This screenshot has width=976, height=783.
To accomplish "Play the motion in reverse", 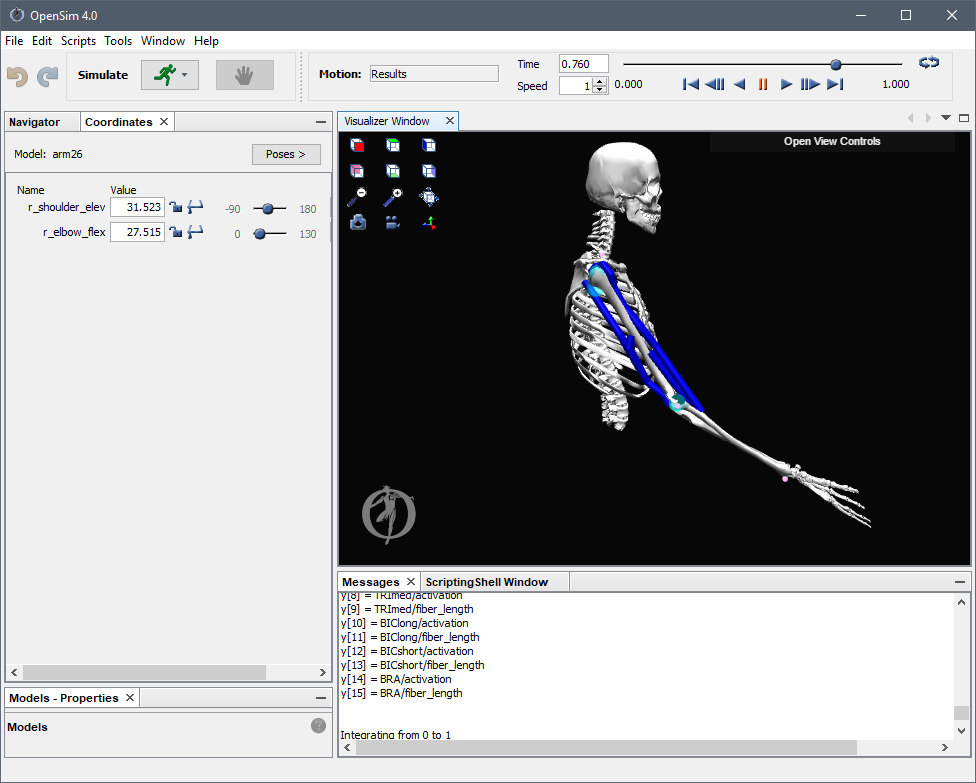I will [739, 84].
